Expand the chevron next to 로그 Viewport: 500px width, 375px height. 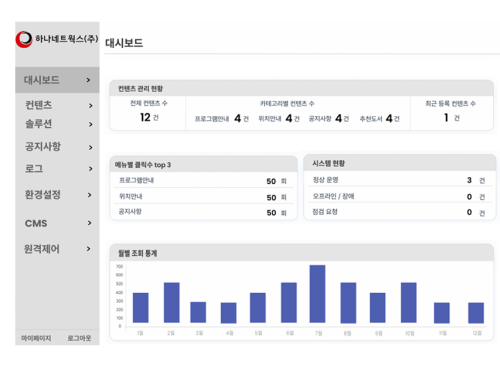tap(91, 169)
